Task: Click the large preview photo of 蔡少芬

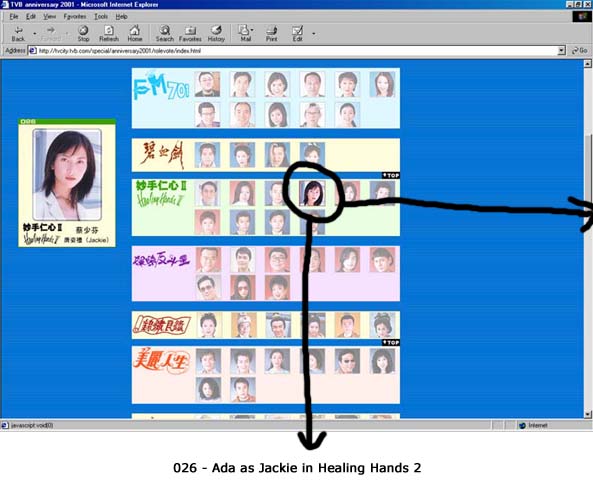Action: pos(67,174)
